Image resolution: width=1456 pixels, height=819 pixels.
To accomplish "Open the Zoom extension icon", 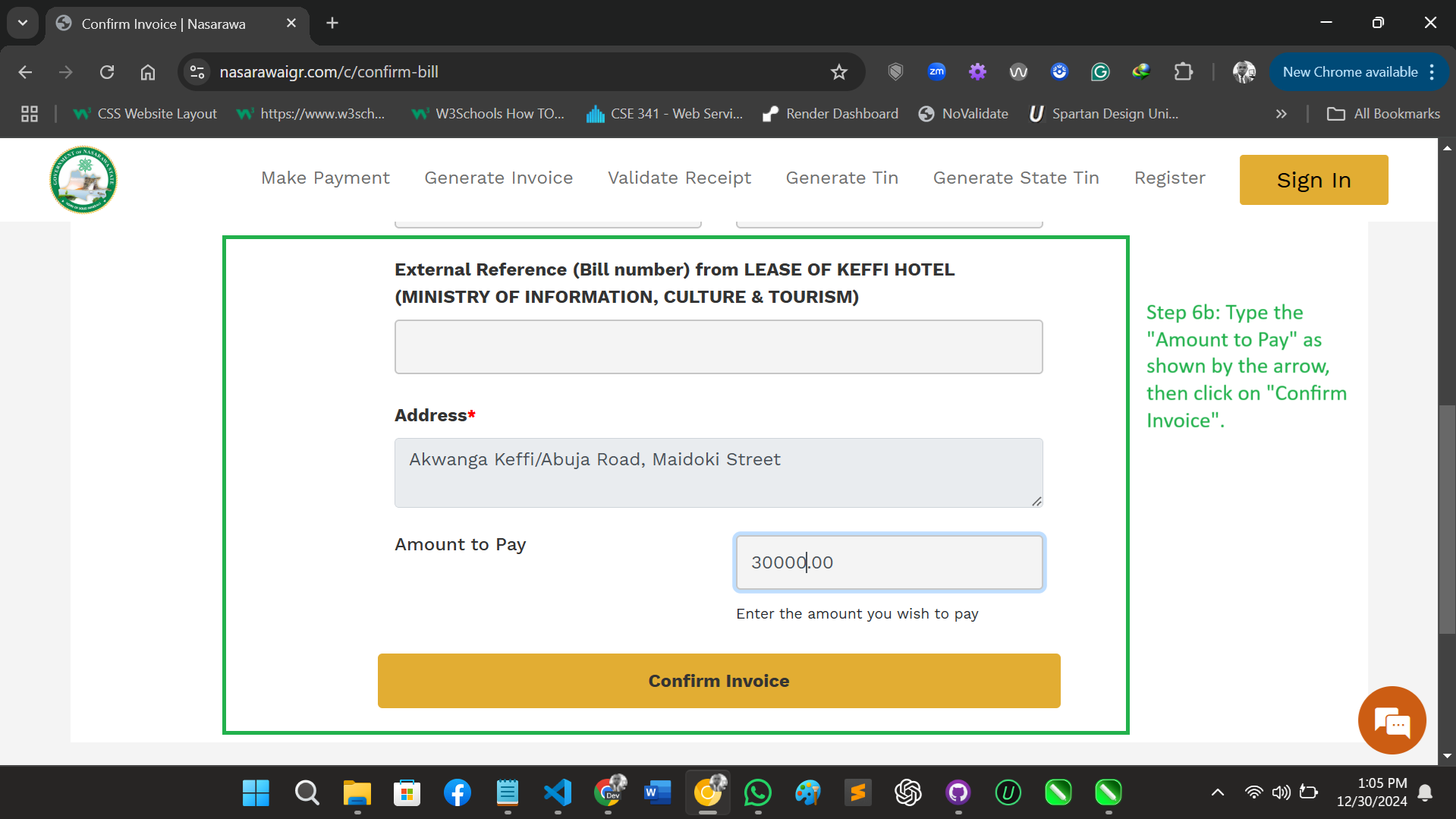I will 937,72.
